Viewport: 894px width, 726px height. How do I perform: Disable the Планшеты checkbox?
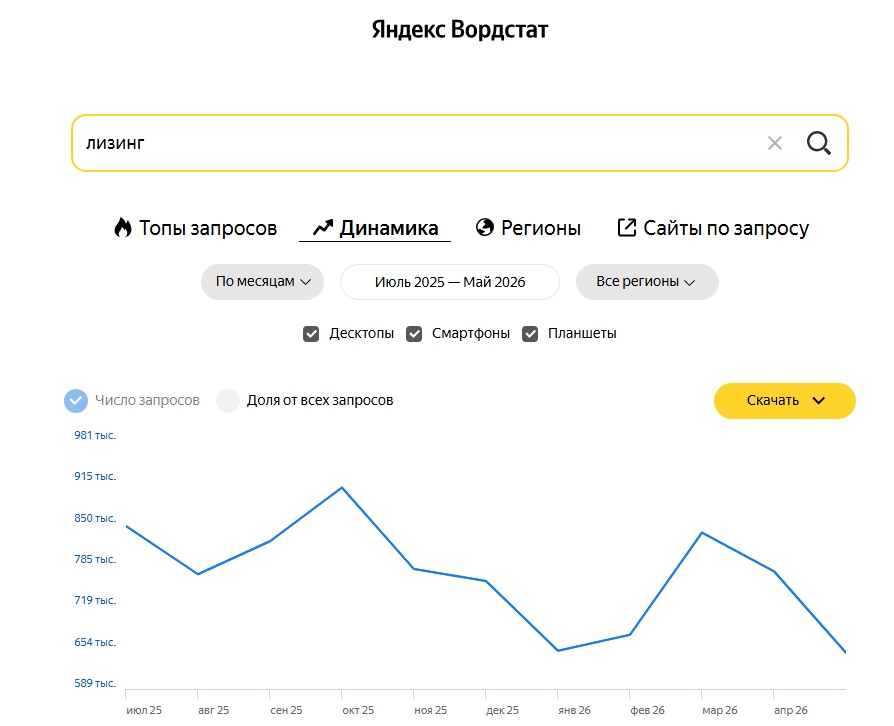(530, 334)
